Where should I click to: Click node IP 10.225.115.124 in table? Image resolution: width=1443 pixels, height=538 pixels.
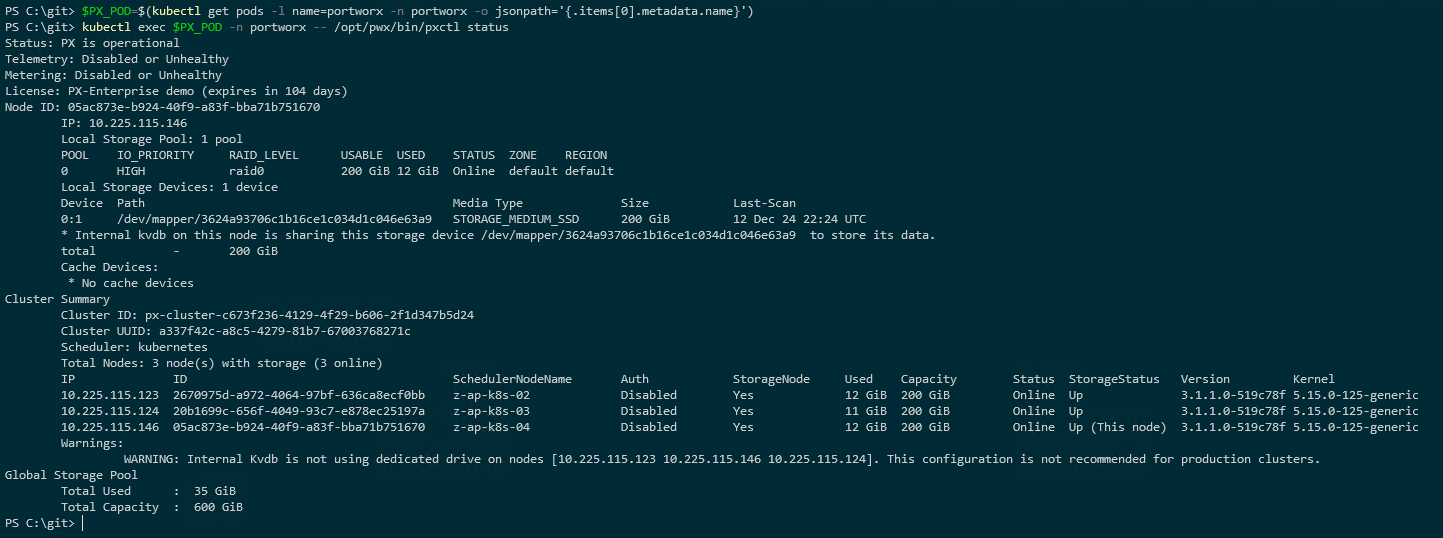[110, 411]
